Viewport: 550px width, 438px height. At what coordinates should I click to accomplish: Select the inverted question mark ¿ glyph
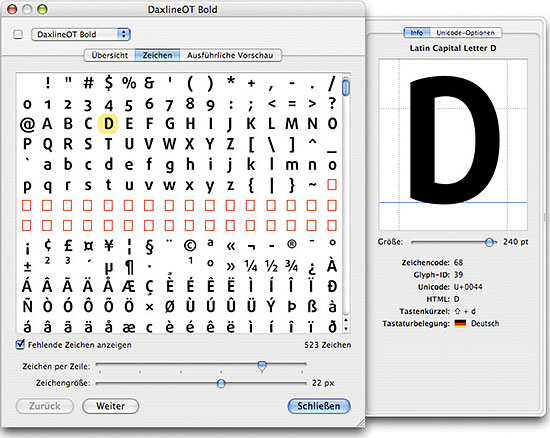pos(312,268)
